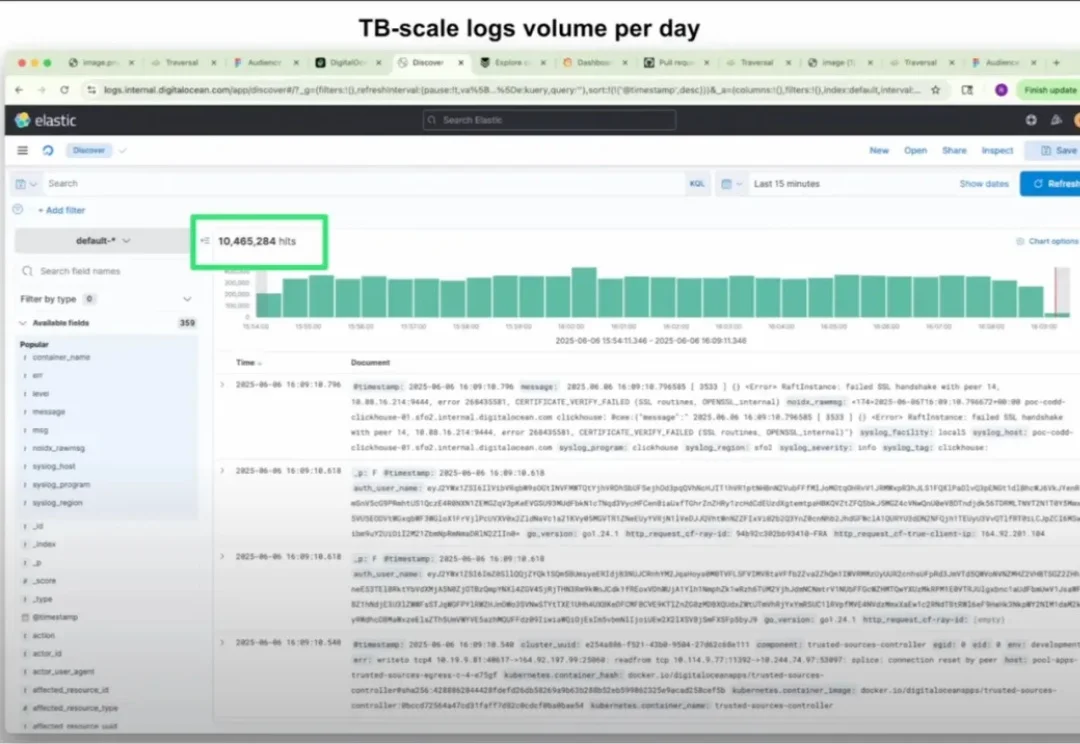This screenshot has height=744, width=1080.
Task: Open the Inspect menu item
Action: [x=997, y=151]
